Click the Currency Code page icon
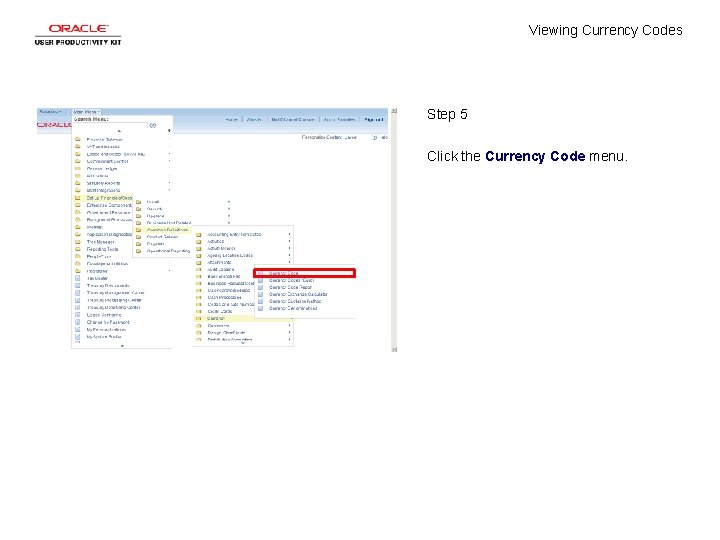The height and width of the screenshot is (540, 720). 260,273
